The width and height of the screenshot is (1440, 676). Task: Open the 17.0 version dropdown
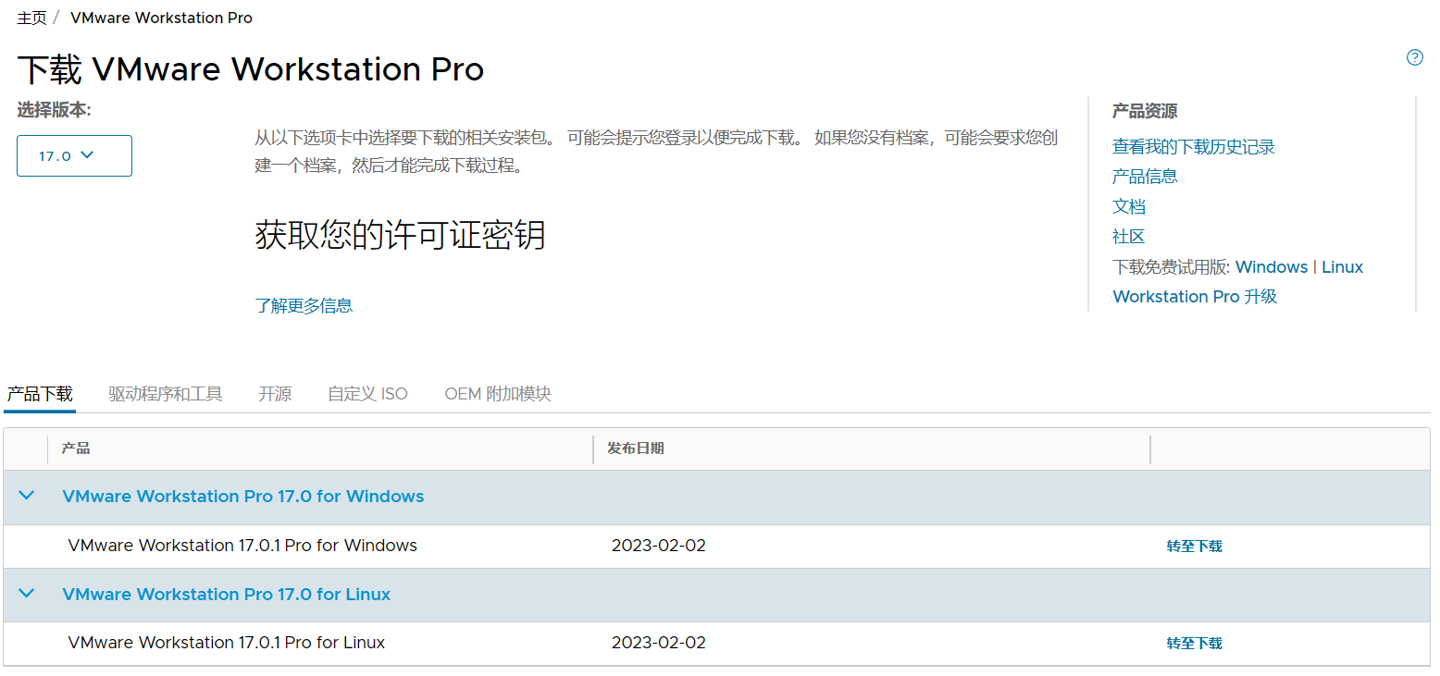74,156
